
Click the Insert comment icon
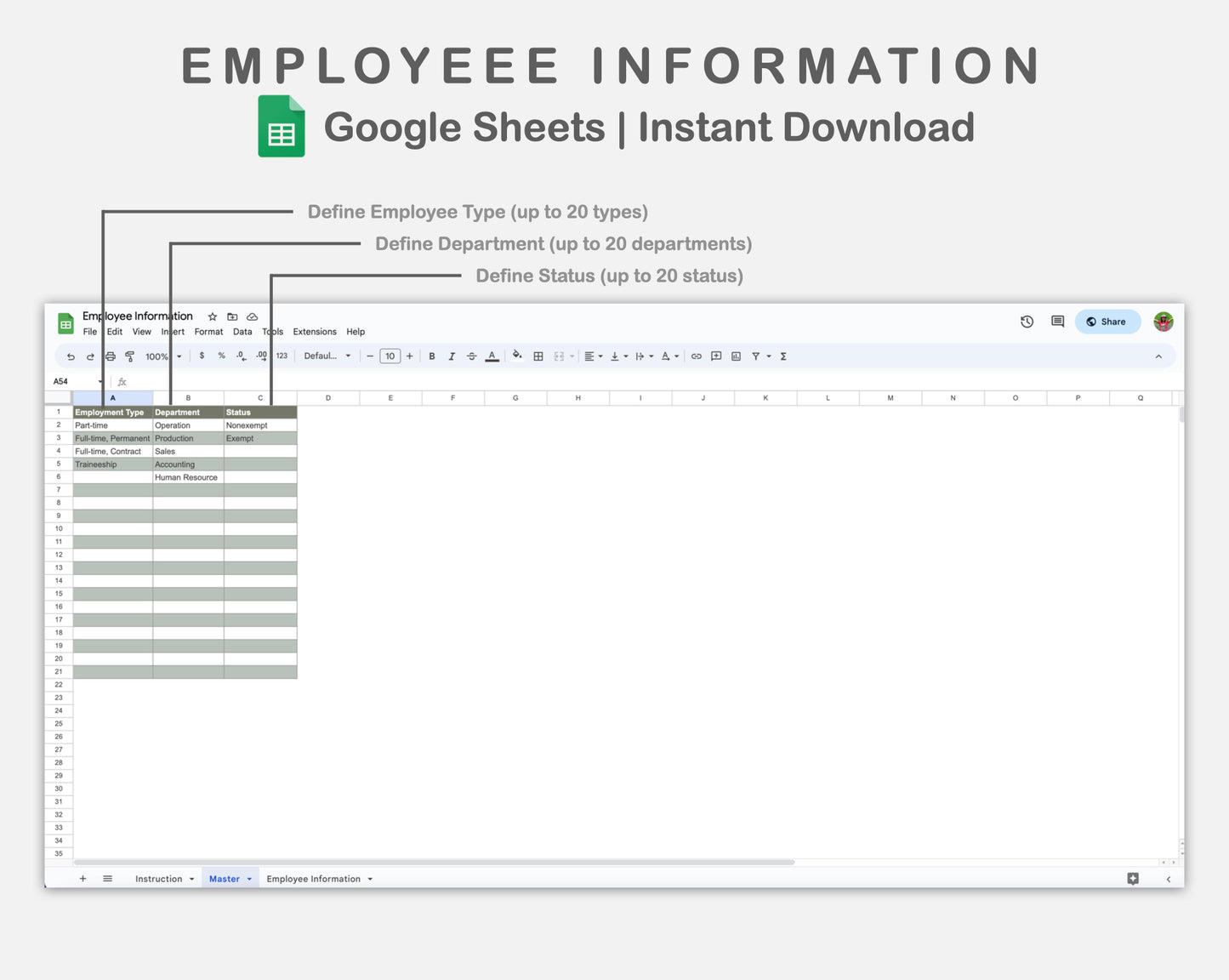[x=716, y=356]
